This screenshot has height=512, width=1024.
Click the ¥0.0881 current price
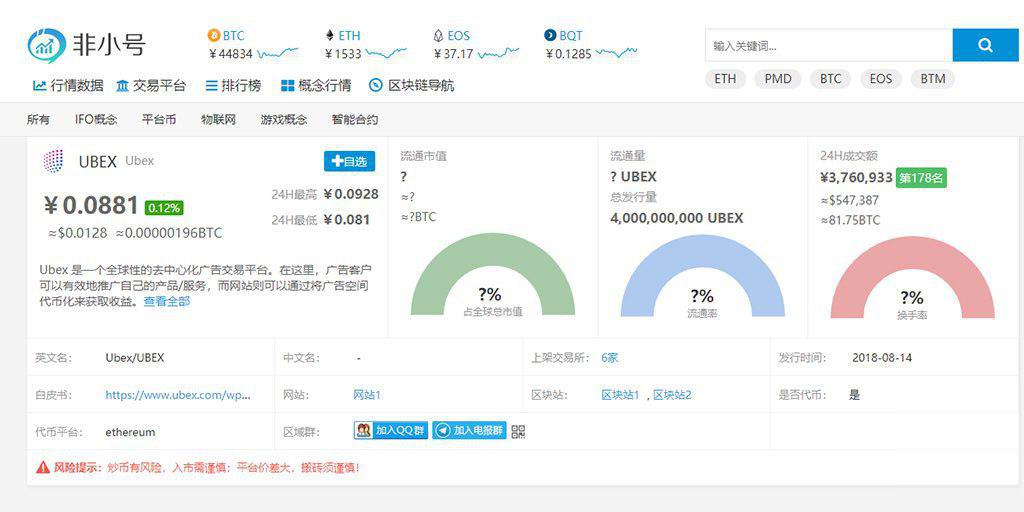[x=90, y=206]
